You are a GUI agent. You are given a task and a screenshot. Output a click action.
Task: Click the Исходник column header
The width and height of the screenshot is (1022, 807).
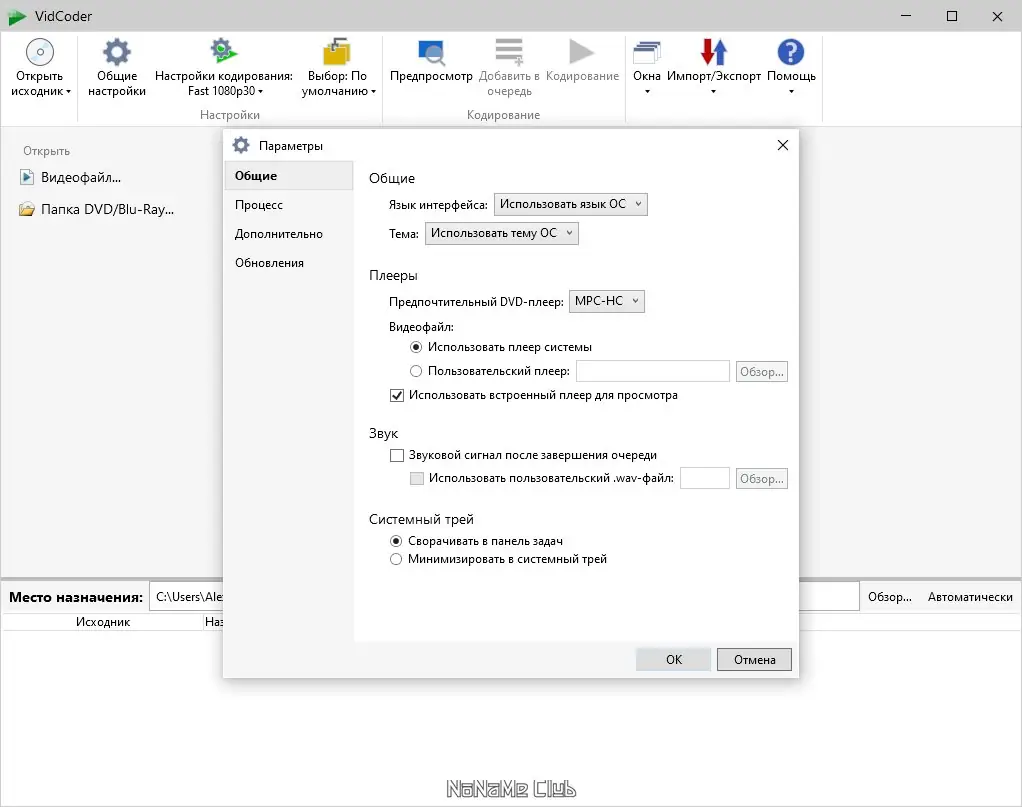pos(103,622)
